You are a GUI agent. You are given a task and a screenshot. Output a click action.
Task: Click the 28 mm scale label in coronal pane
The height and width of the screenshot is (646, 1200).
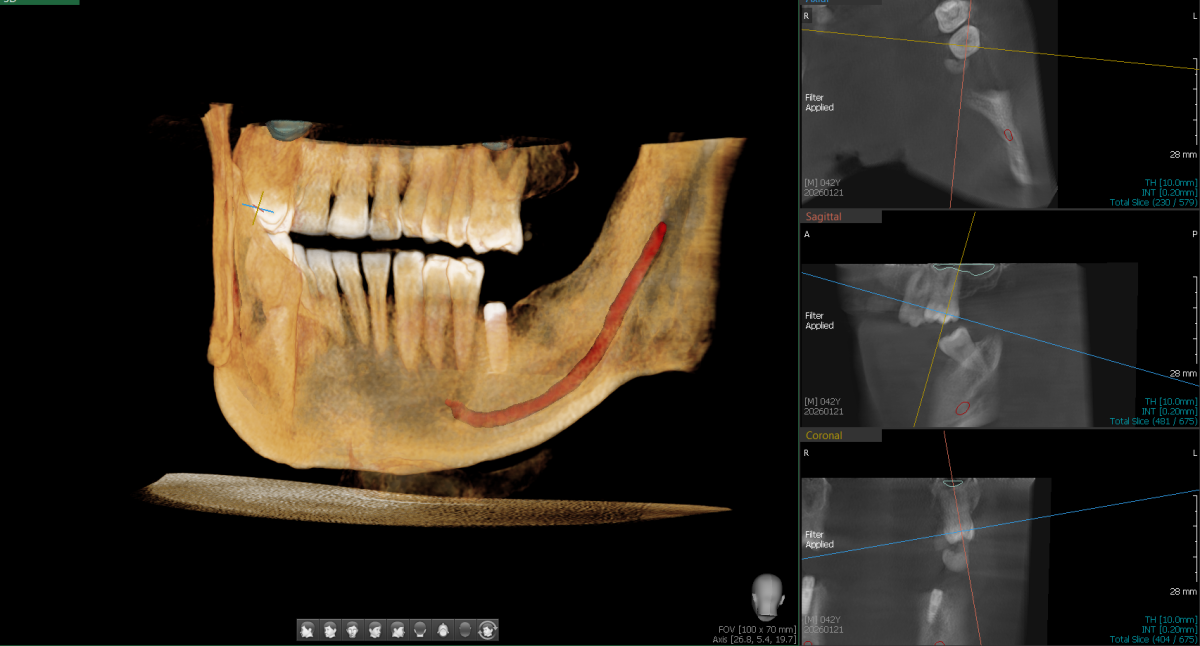[x=1182, y=592]
